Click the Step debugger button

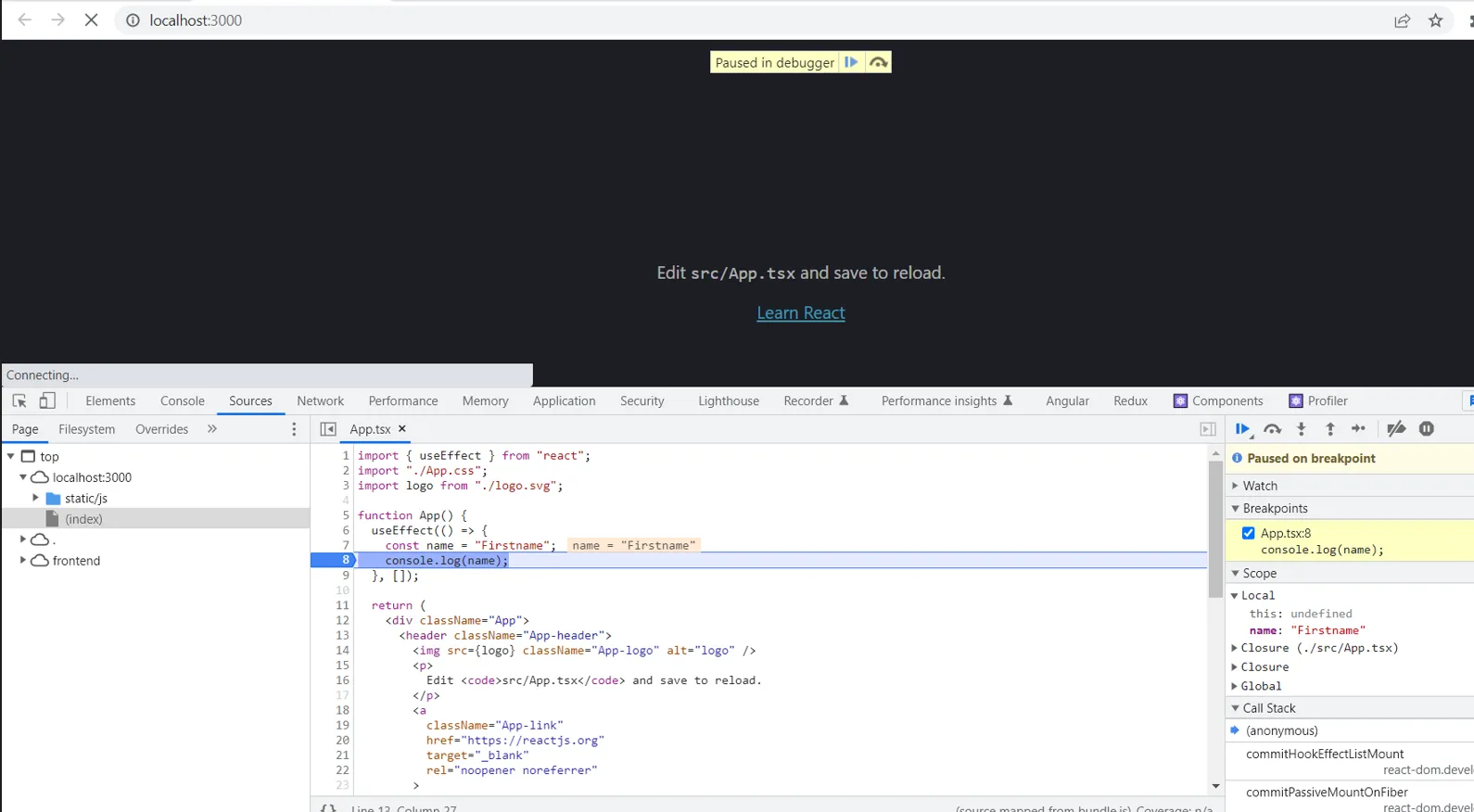(1359, 428)
